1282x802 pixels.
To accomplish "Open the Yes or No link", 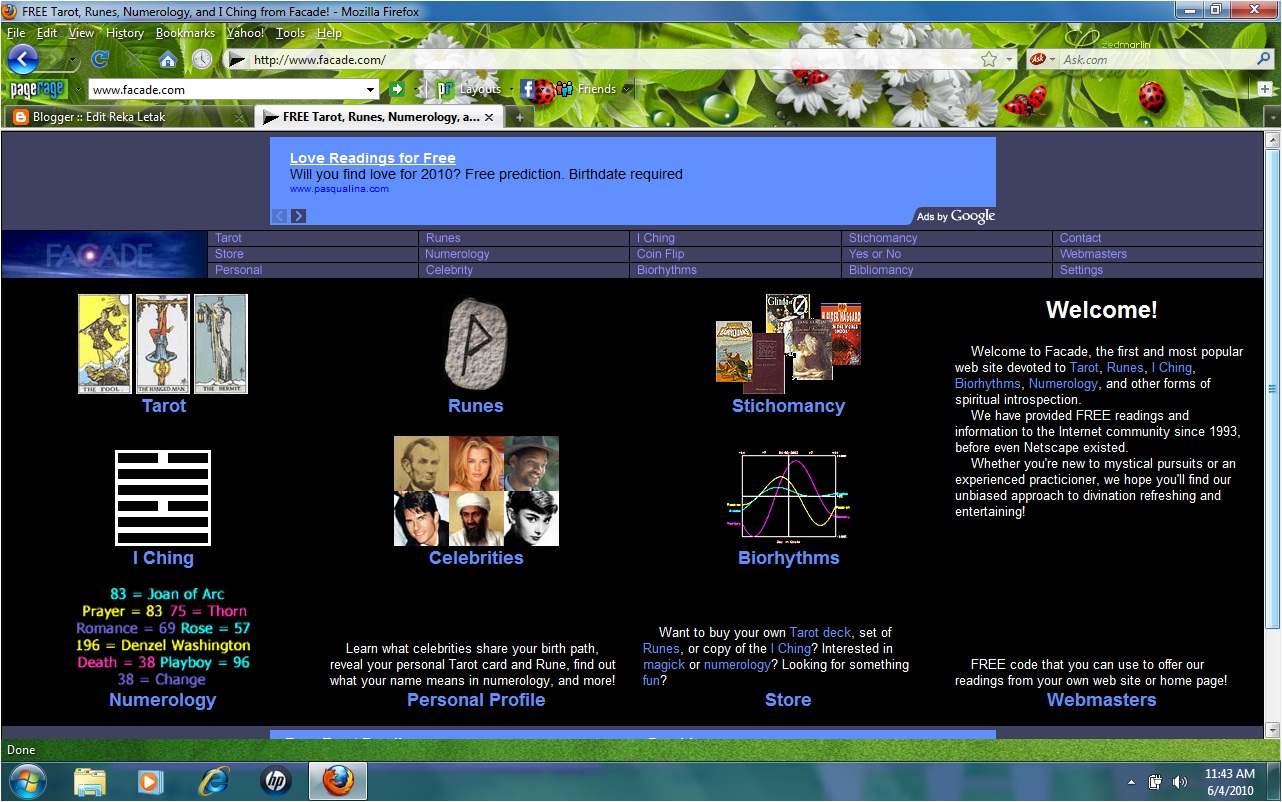I will point(875,254).
